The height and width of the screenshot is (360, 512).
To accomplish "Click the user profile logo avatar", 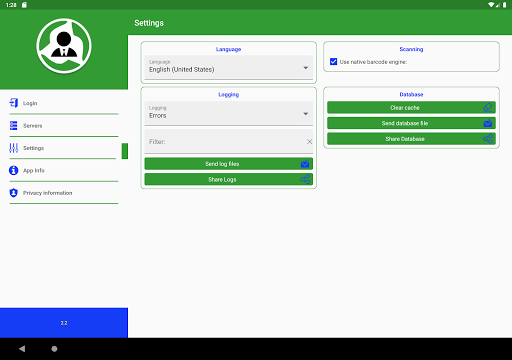I will (x=64, y=46).
